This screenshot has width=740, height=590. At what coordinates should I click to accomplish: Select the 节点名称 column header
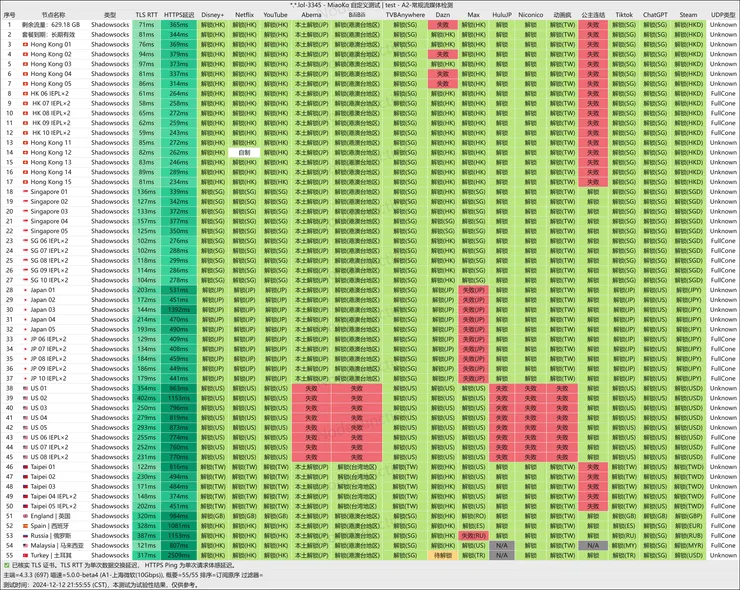click(53, 15)
